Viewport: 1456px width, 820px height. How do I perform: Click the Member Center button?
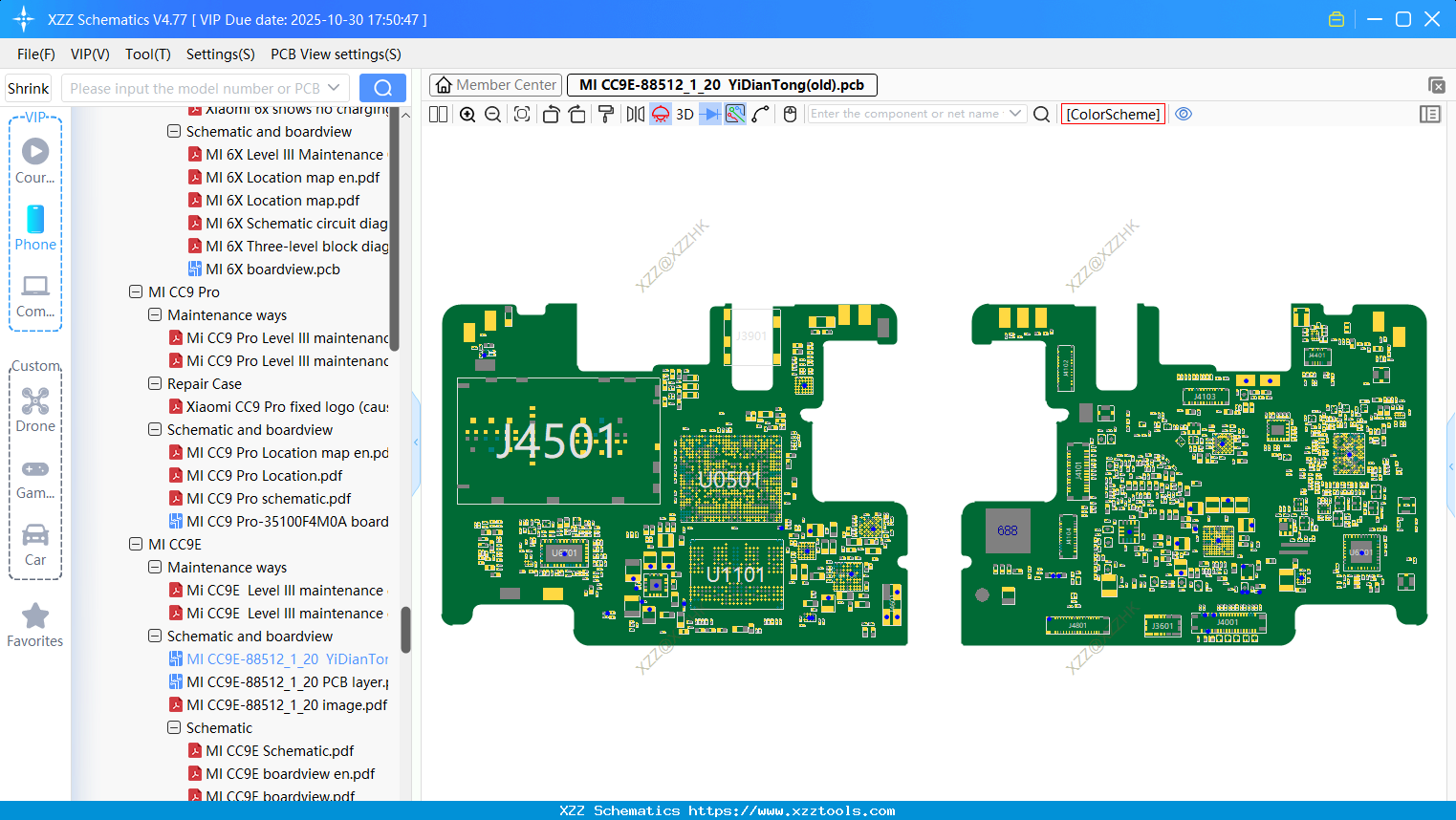coord(495,84)
